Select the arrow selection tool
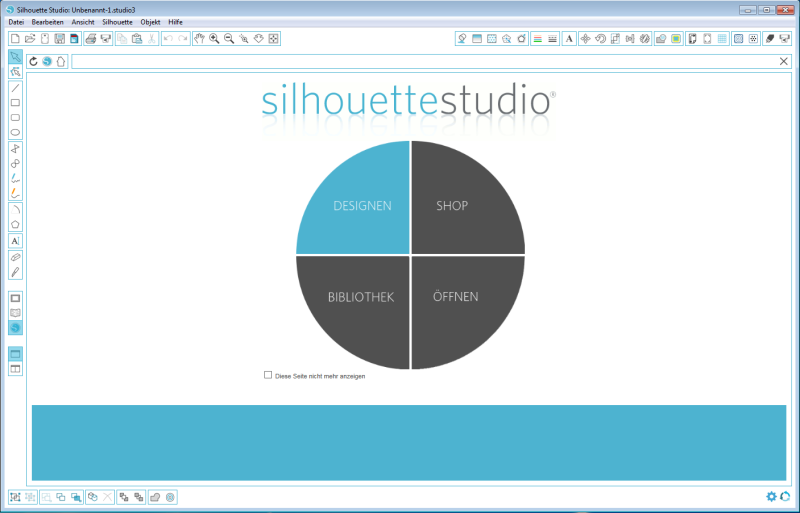Screen dimensions: 800x513 pos(15,57)
